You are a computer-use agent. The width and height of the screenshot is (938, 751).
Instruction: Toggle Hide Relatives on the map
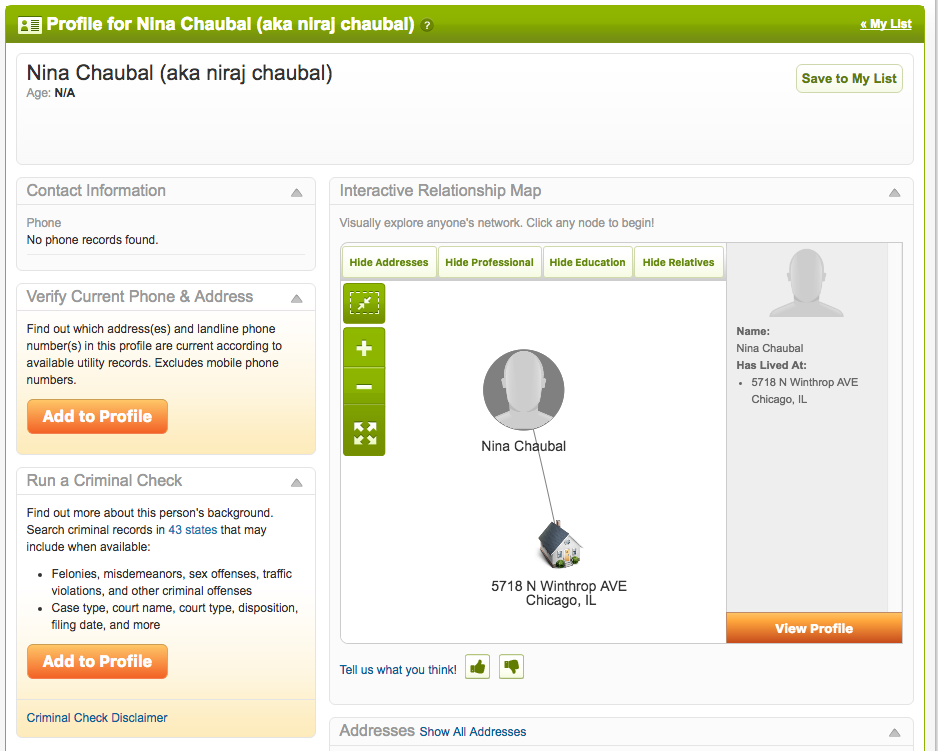tap(678, 262)
